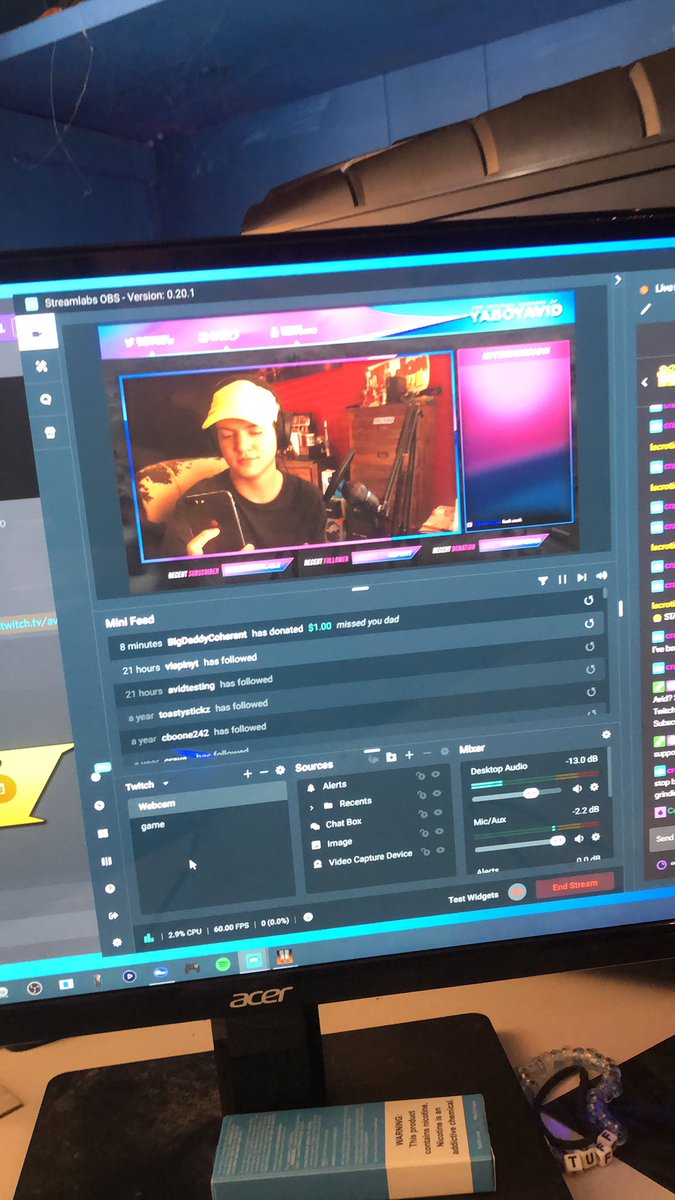Mute the Desktop Audio speaker
The height and width of the screenshot is (1200, 675).
pos(577,789)
